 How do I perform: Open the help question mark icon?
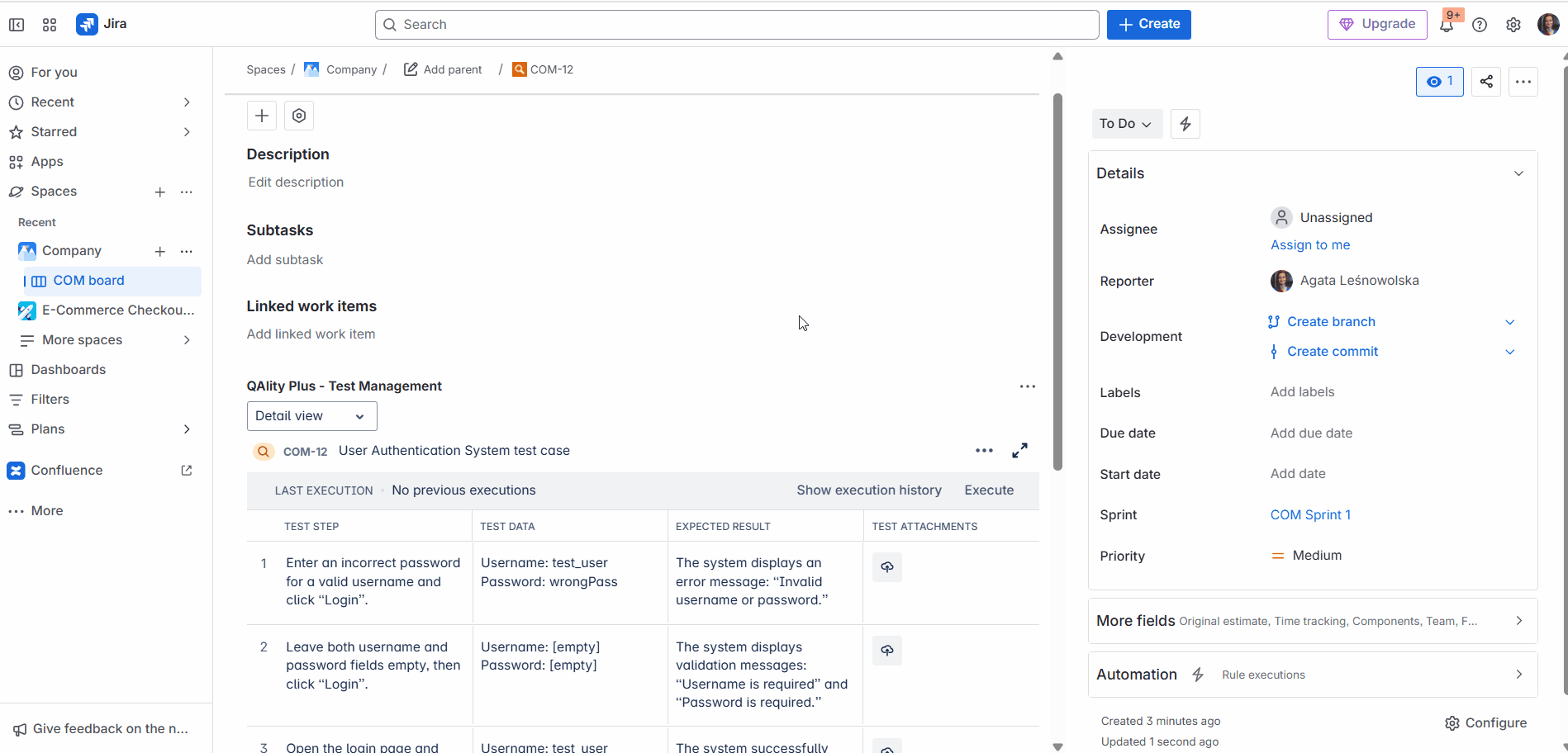[x=1480, y=25]
